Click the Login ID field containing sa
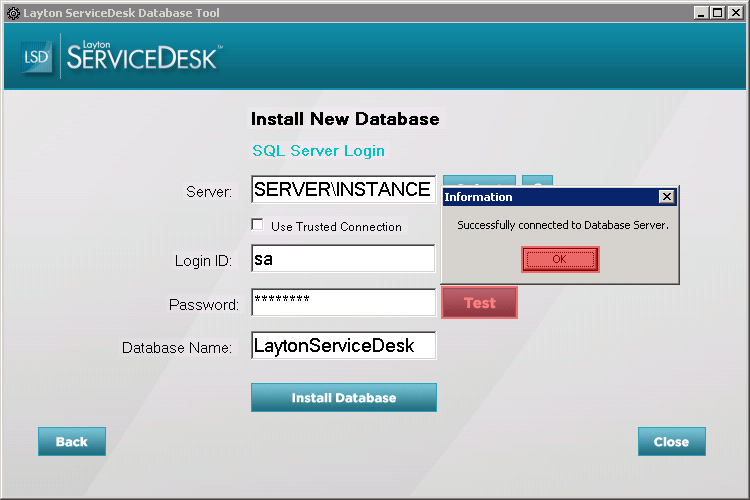 point(343,259)
